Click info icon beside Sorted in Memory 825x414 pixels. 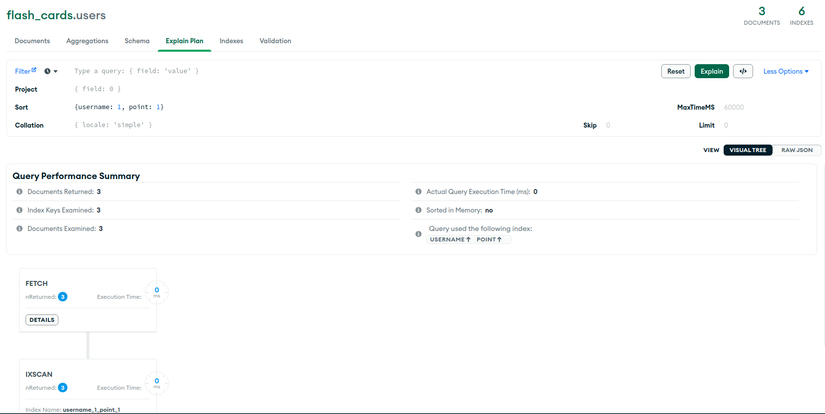pyautogui.click(x=418, y=210)
